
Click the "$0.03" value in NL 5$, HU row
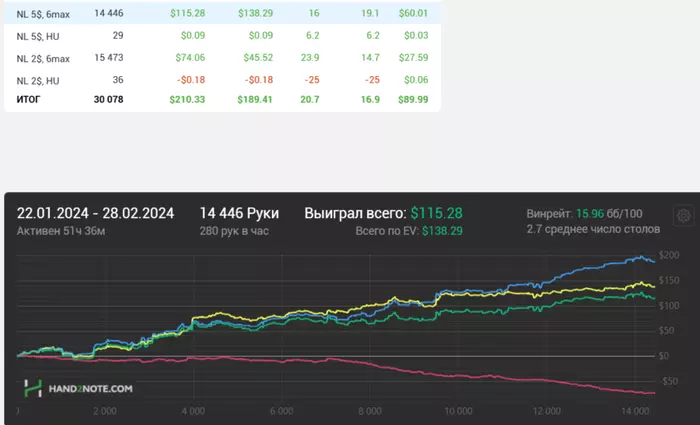coord(416,35)
